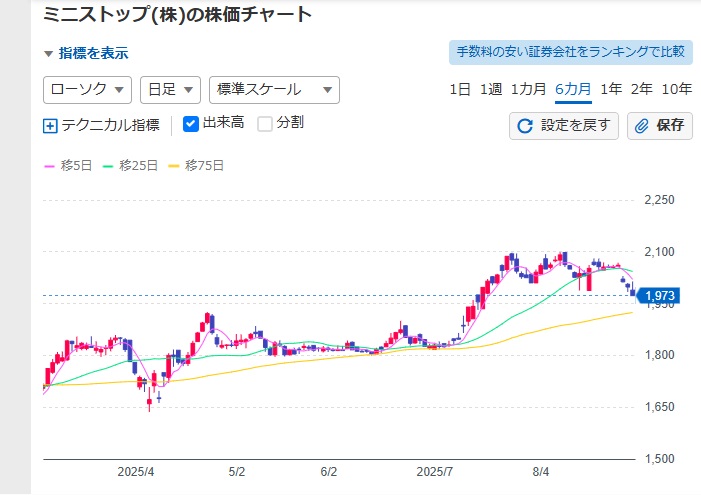Screen dimensions: 701x495
Task: Click the ミニストップ(株)の株価チャート heading
Action: coord(177,15)
